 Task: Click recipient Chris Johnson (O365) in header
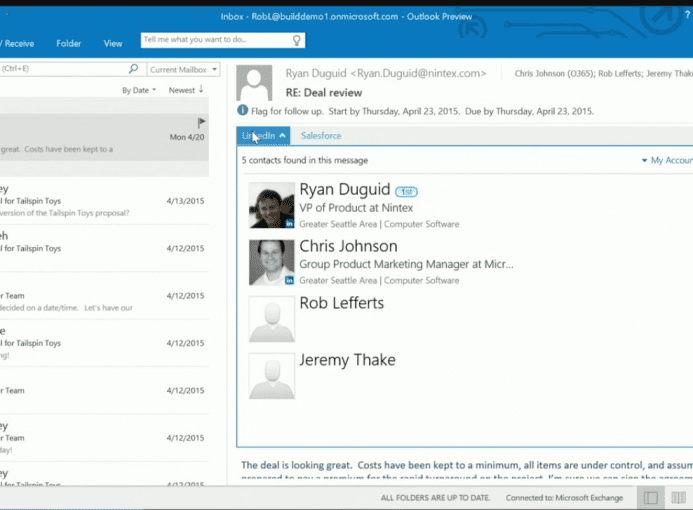point(554,73)
